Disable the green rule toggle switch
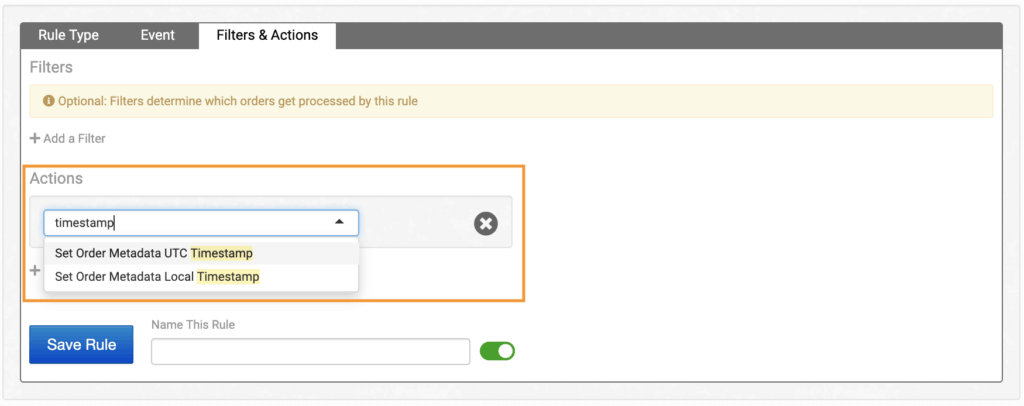 (497, 351)
